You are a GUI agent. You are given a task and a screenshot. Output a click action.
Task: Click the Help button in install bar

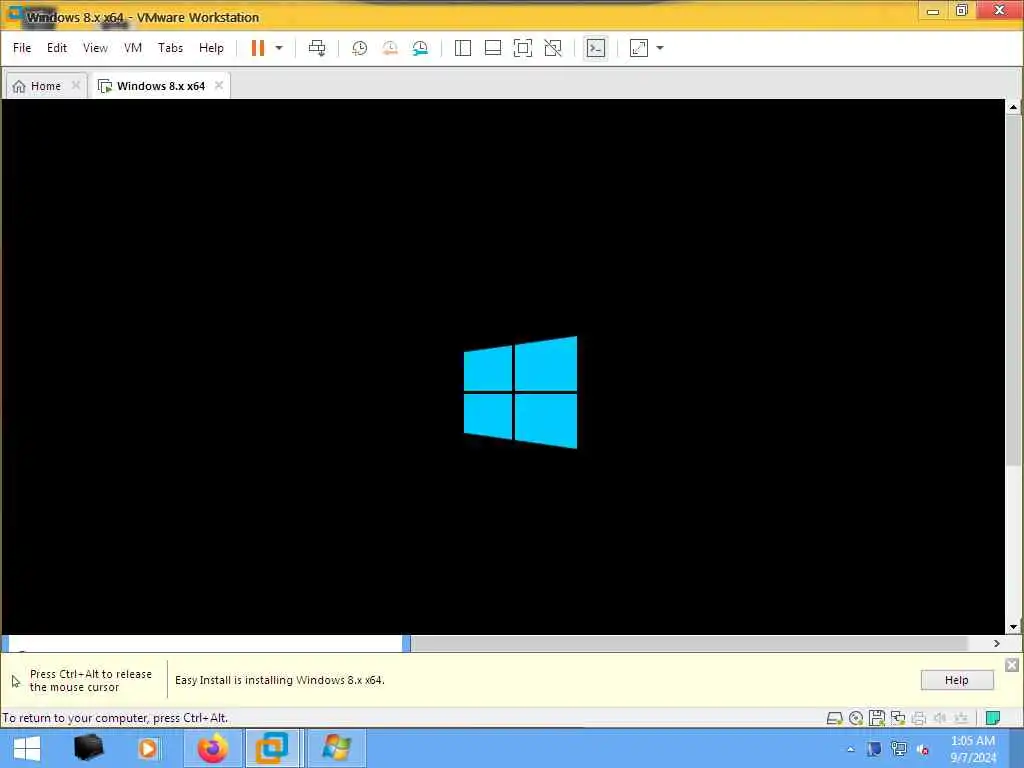957,680
